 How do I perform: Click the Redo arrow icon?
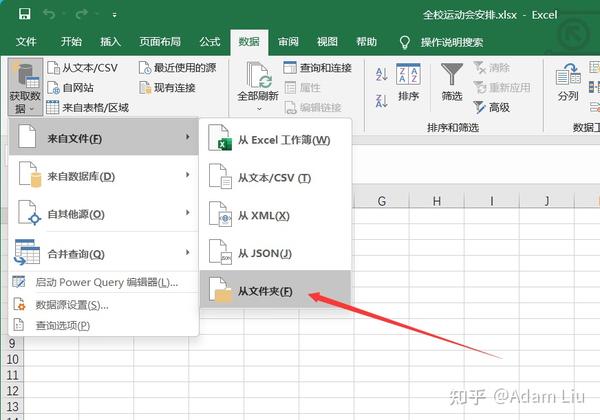point(82,14)
